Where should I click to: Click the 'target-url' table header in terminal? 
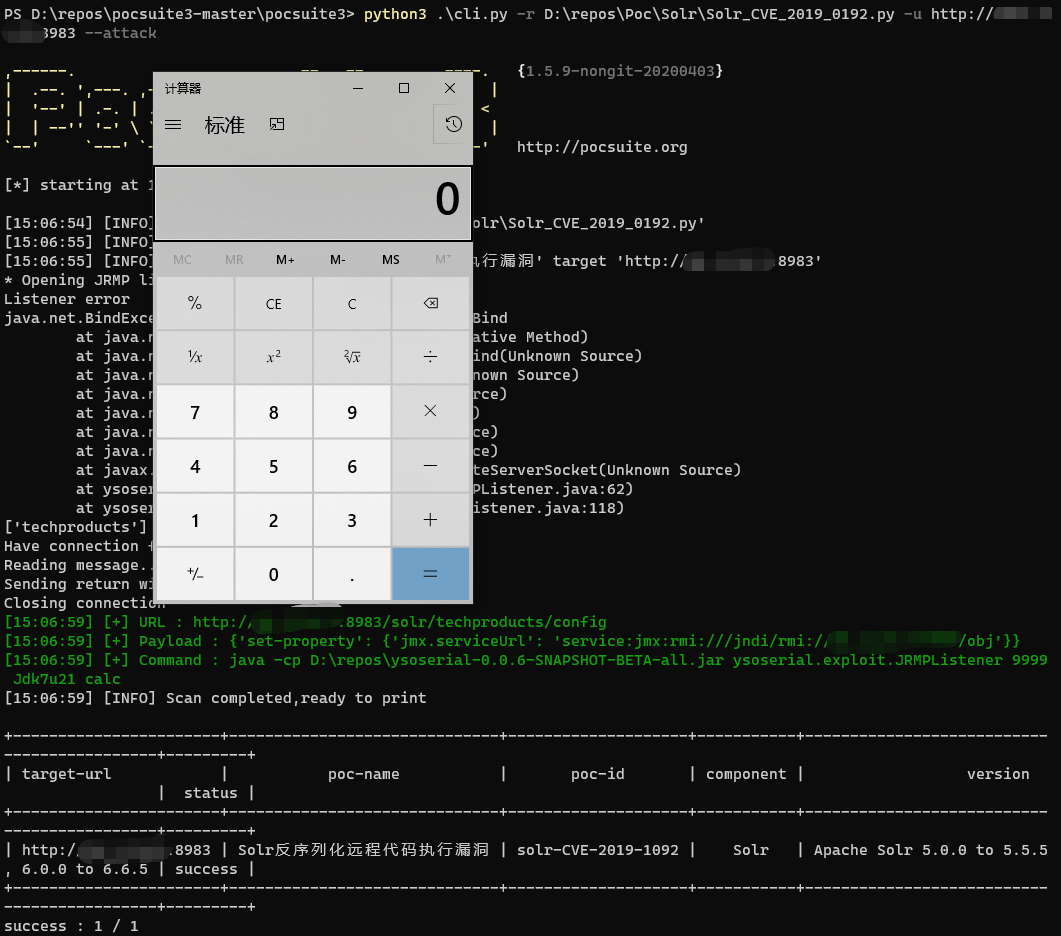pyautogui.click(x=66, y=774)
